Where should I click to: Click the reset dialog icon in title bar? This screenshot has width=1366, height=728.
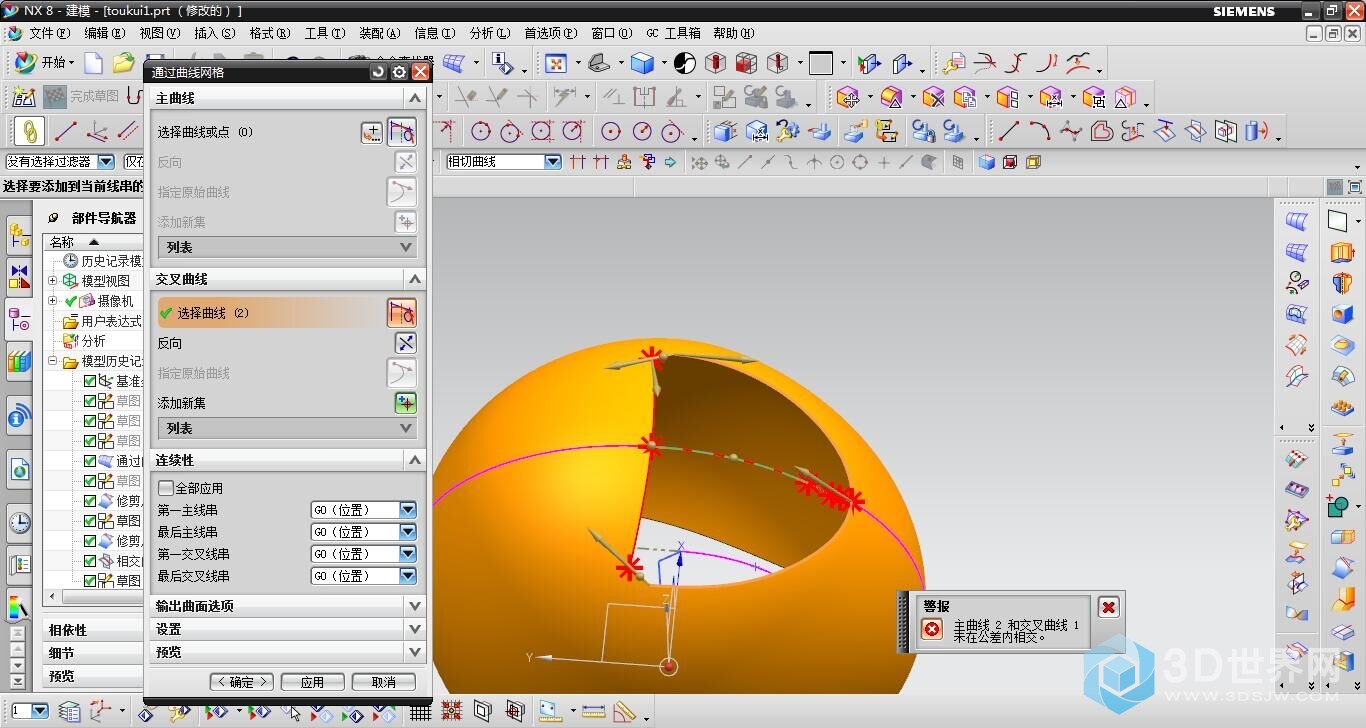tap(377, 72)
